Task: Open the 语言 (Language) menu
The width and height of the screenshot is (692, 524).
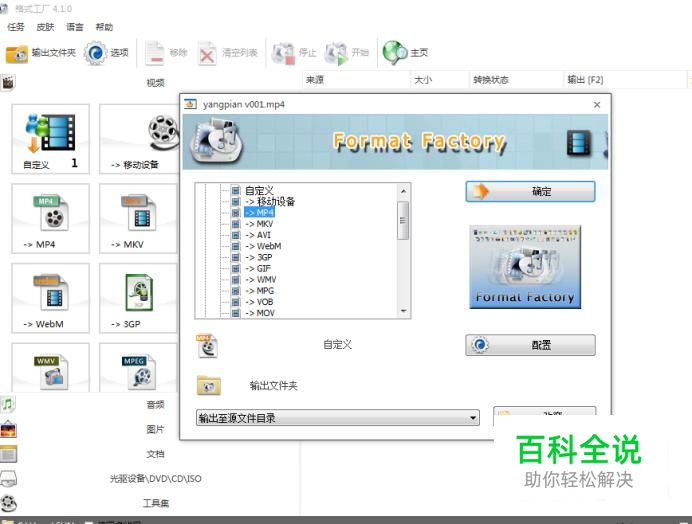Action: (75, 27)
